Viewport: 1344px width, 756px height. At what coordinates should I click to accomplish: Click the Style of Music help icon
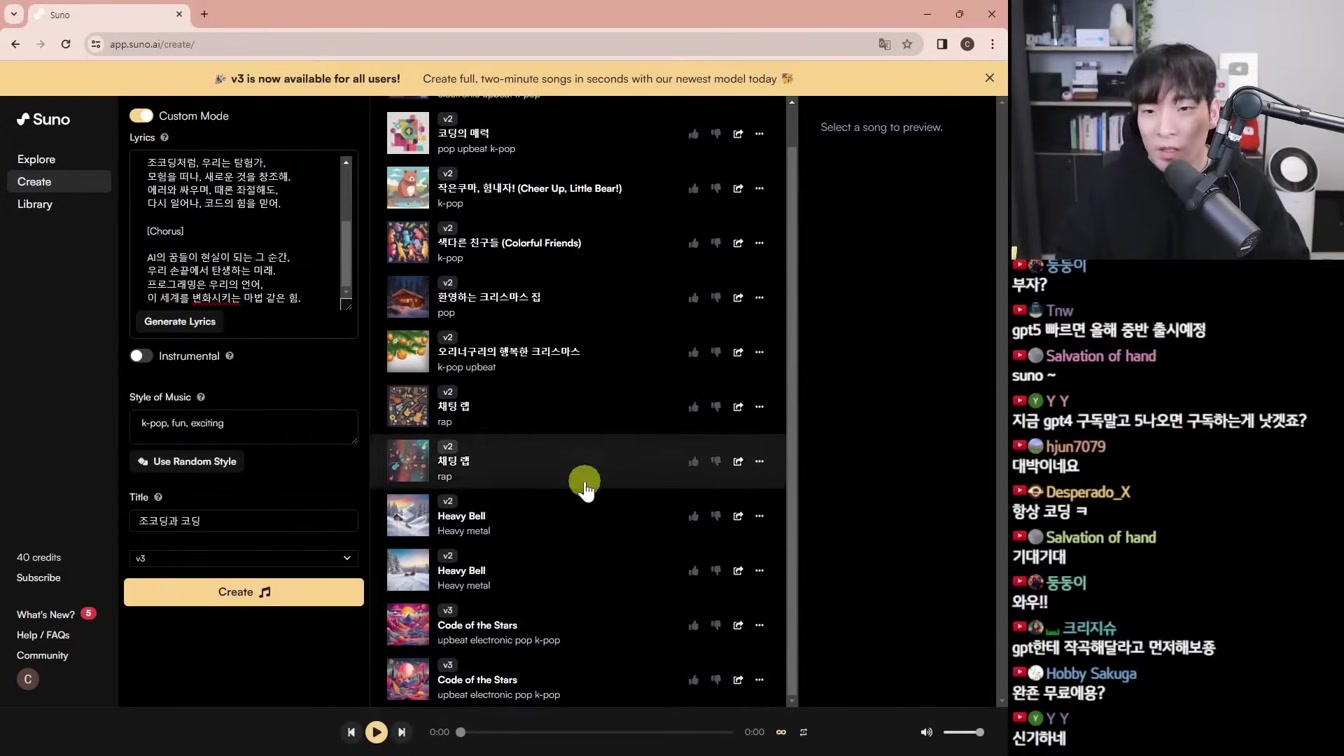click(x=201, y=397)
